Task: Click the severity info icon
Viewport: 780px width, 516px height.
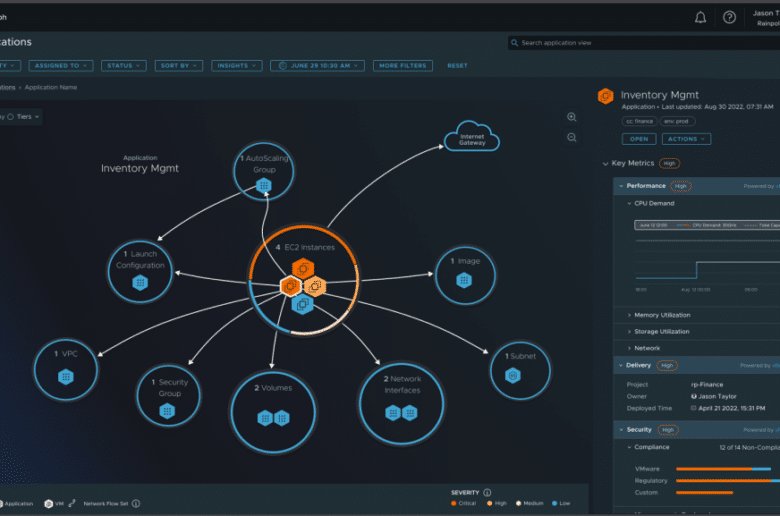Action: tap(488, 493)
